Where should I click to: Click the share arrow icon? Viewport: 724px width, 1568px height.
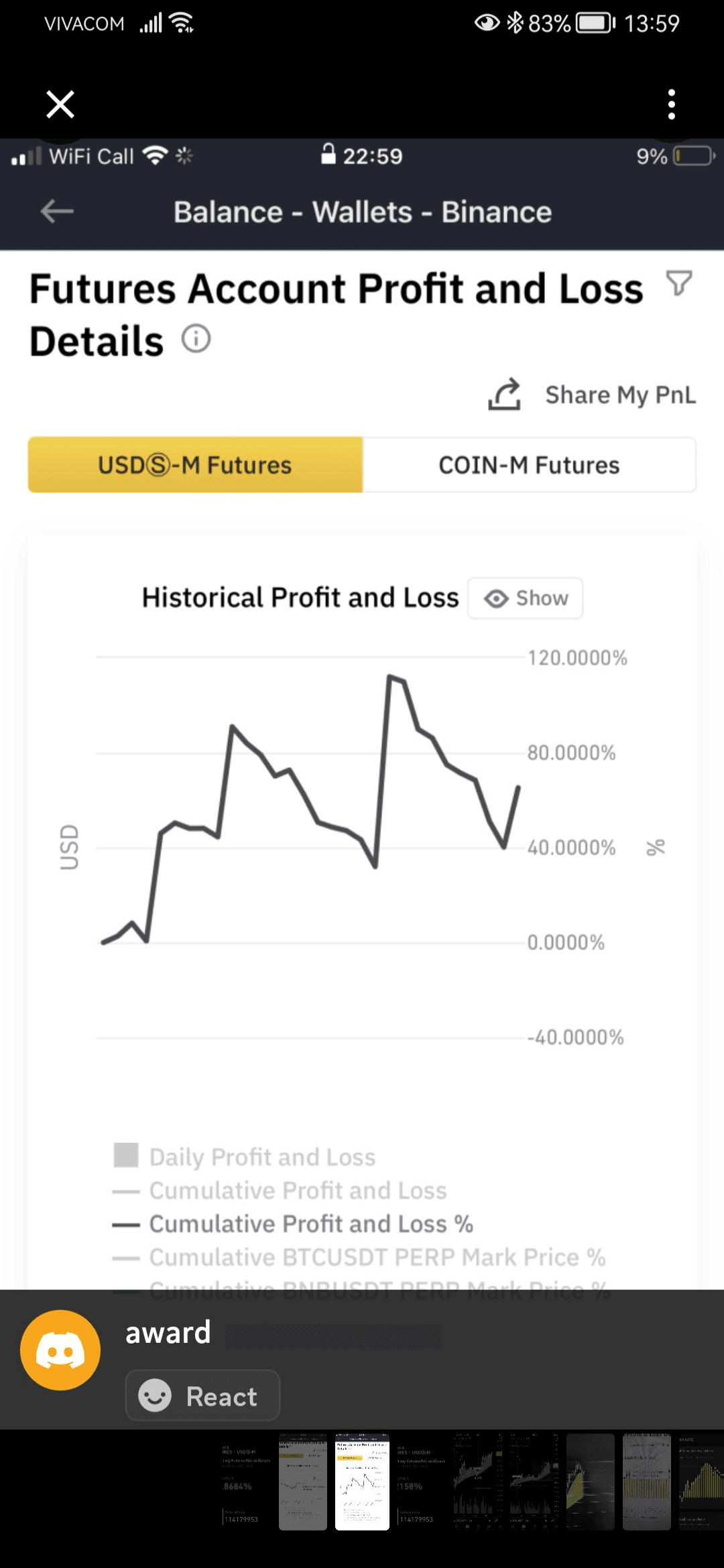click(505, 394)
